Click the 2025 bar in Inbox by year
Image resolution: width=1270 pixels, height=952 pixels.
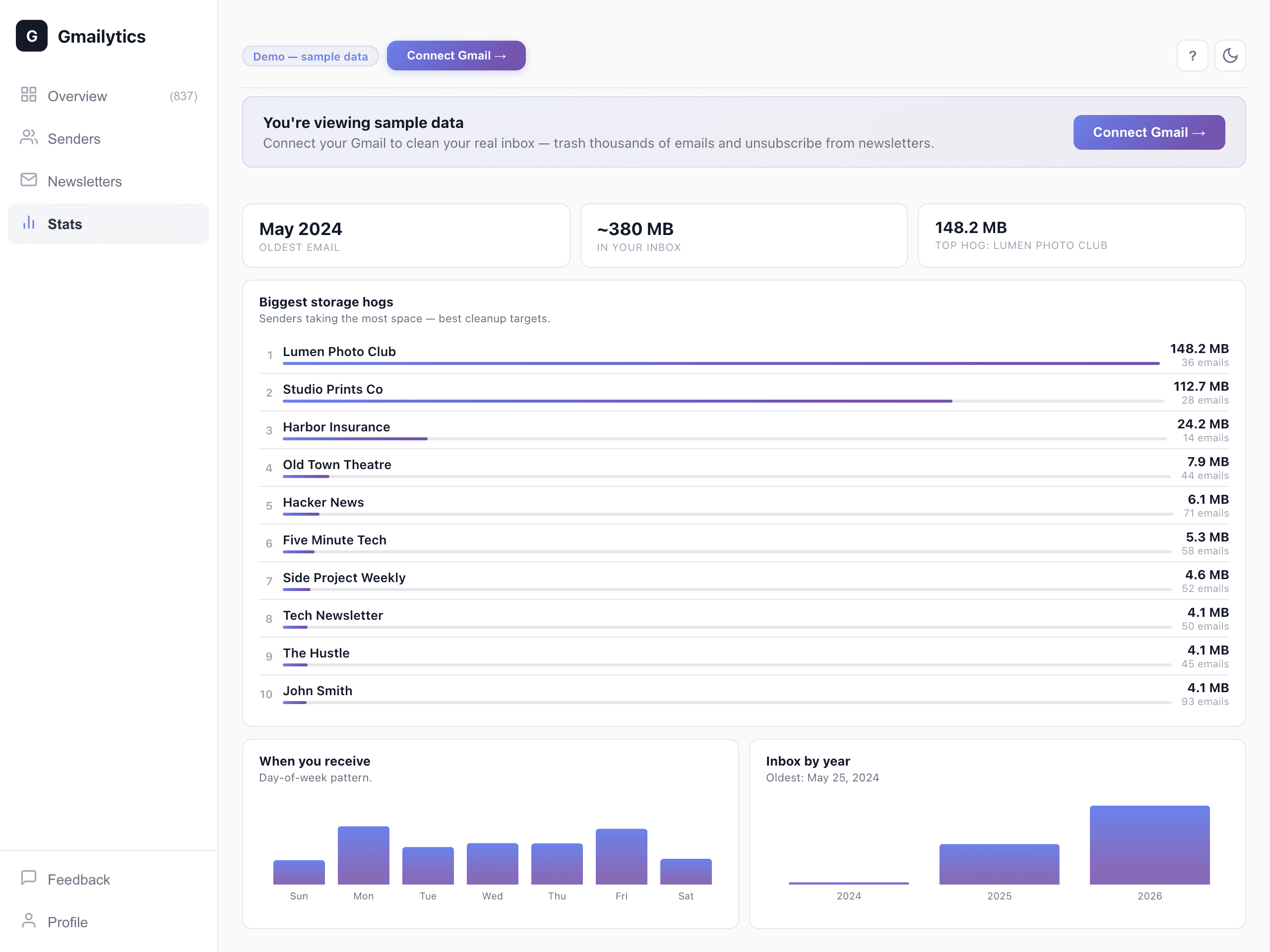click(x=999, y=864)
